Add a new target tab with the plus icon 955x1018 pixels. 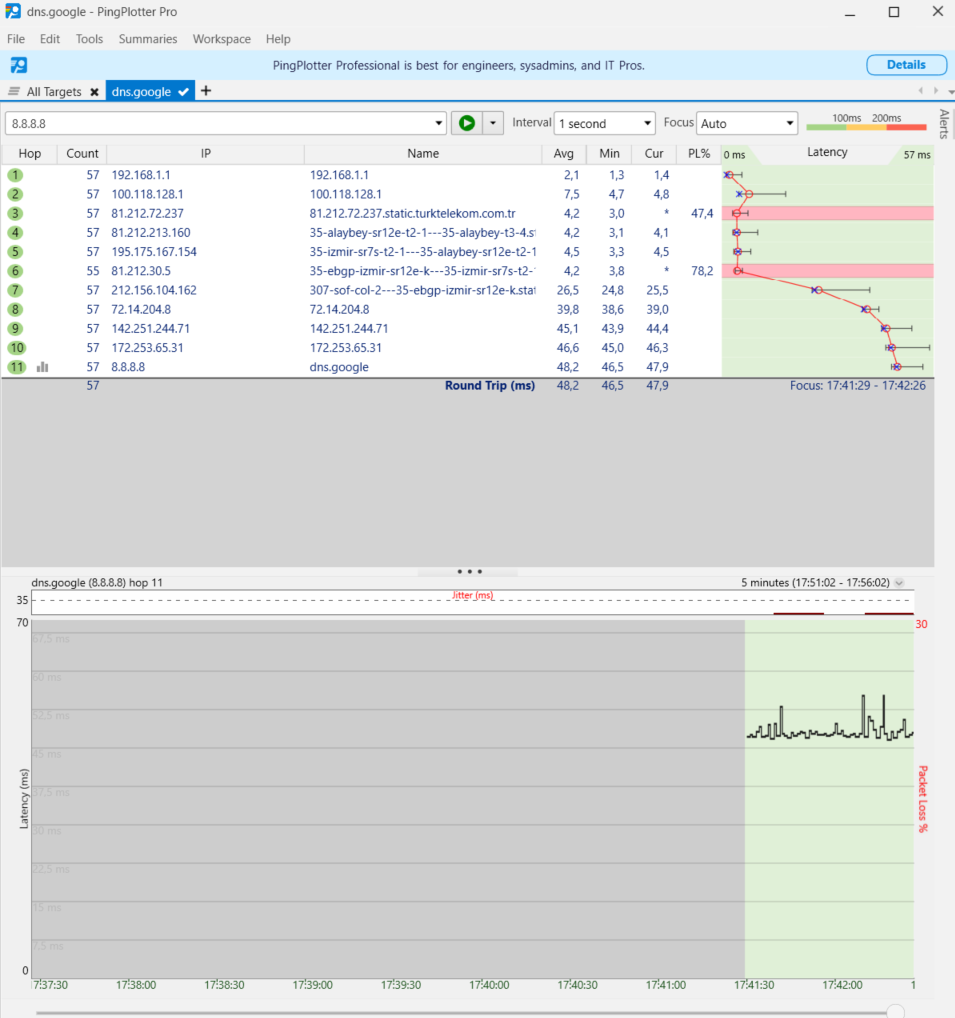click(206, 91)
